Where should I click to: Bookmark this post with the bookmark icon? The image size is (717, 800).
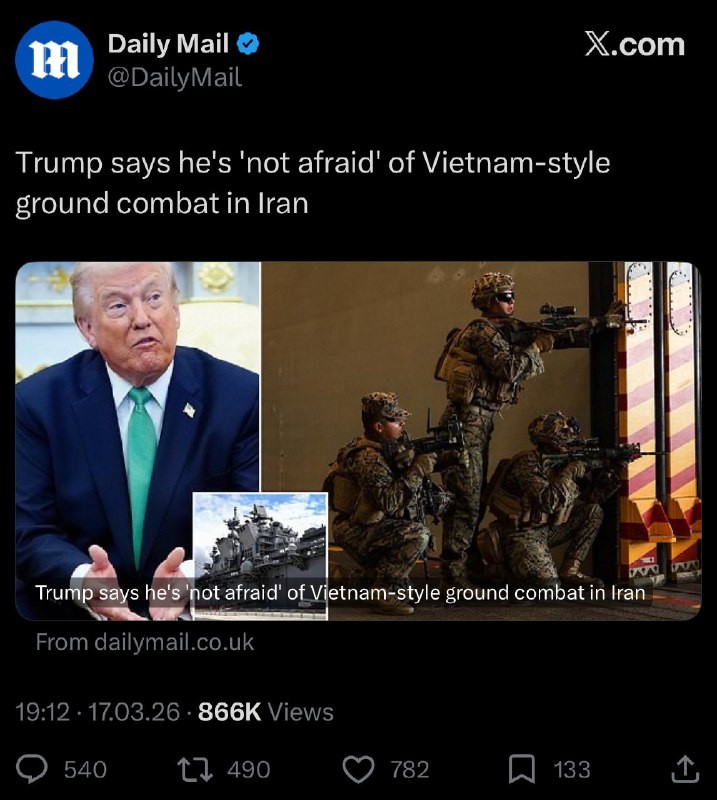pos(522,769)
